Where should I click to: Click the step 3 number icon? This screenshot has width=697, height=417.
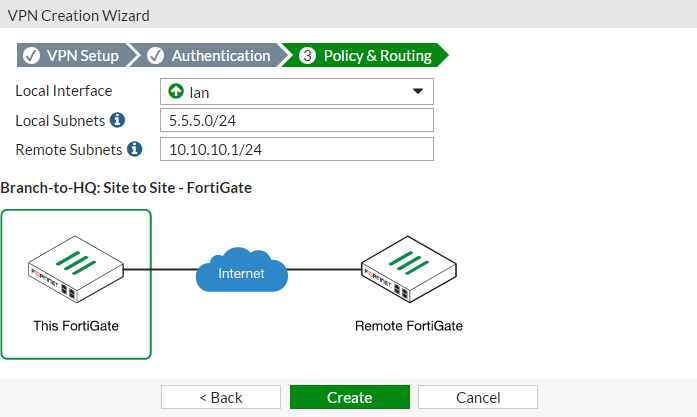coord(307,56)
